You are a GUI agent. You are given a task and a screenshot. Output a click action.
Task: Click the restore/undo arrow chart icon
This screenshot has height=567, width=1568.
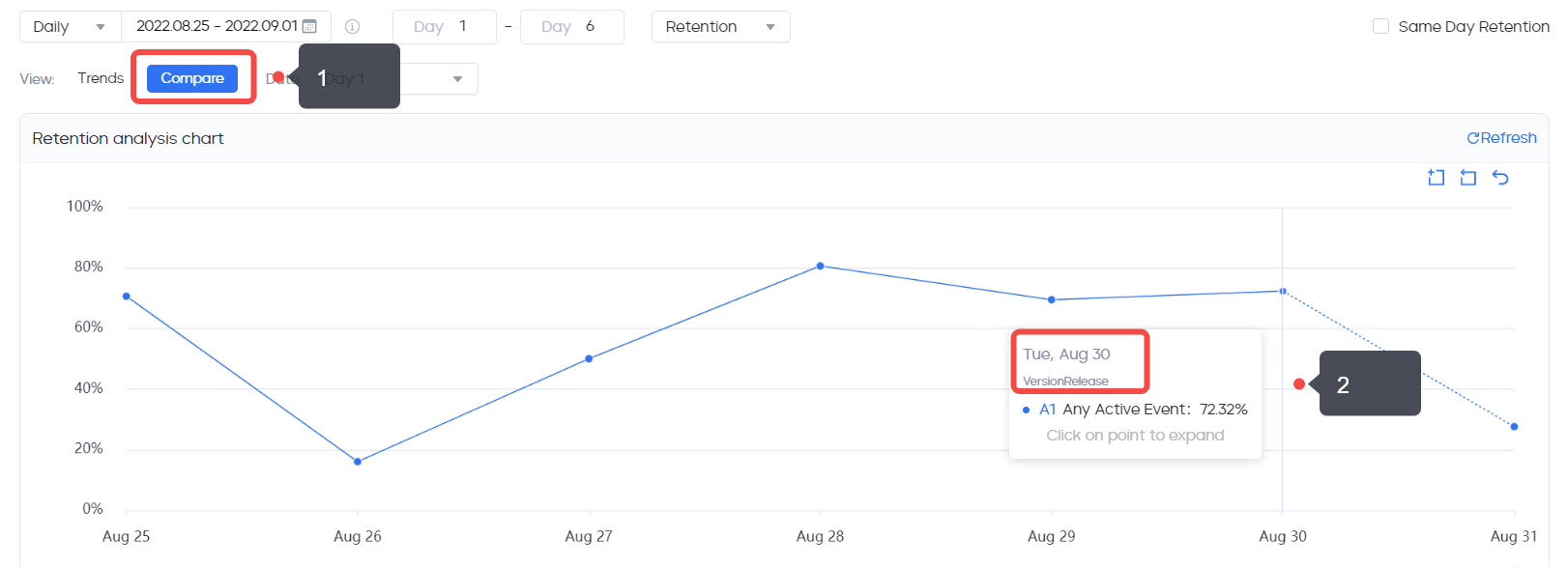tap(1500, 178)
